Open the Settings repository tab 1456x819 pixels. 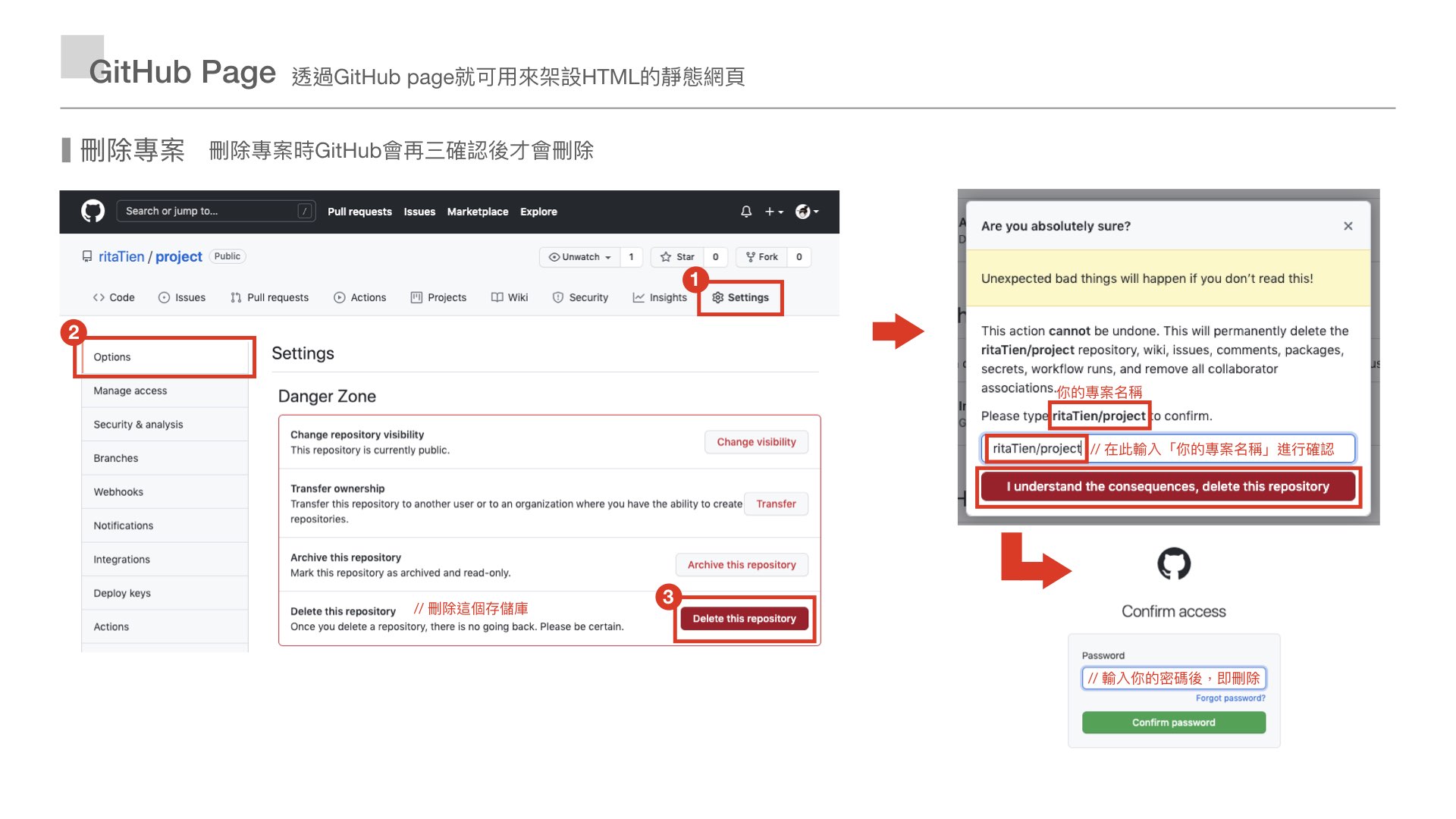click(x=740, y=297)
